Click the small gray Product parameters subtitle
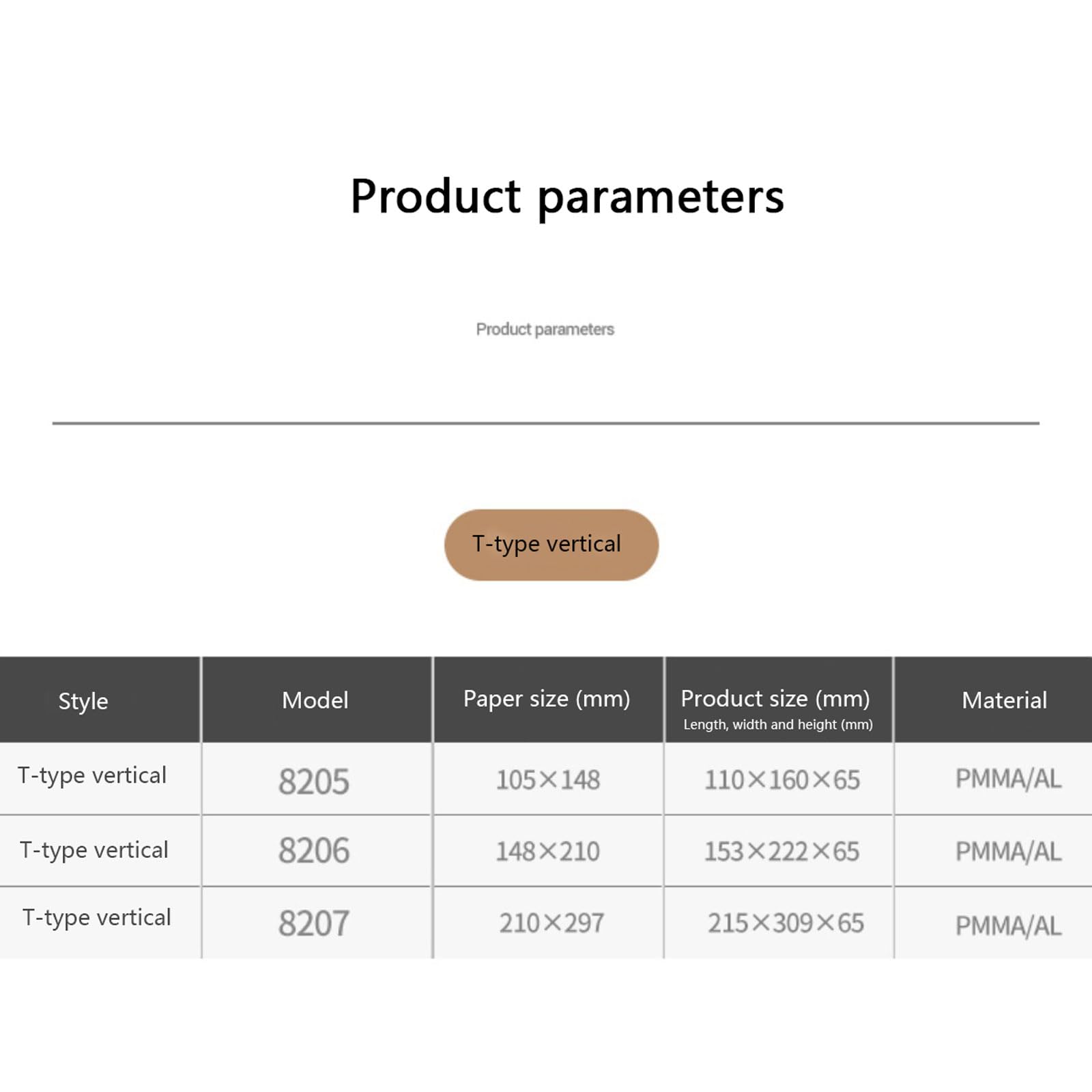The image size is (1092, 1092). coord(545,330)
